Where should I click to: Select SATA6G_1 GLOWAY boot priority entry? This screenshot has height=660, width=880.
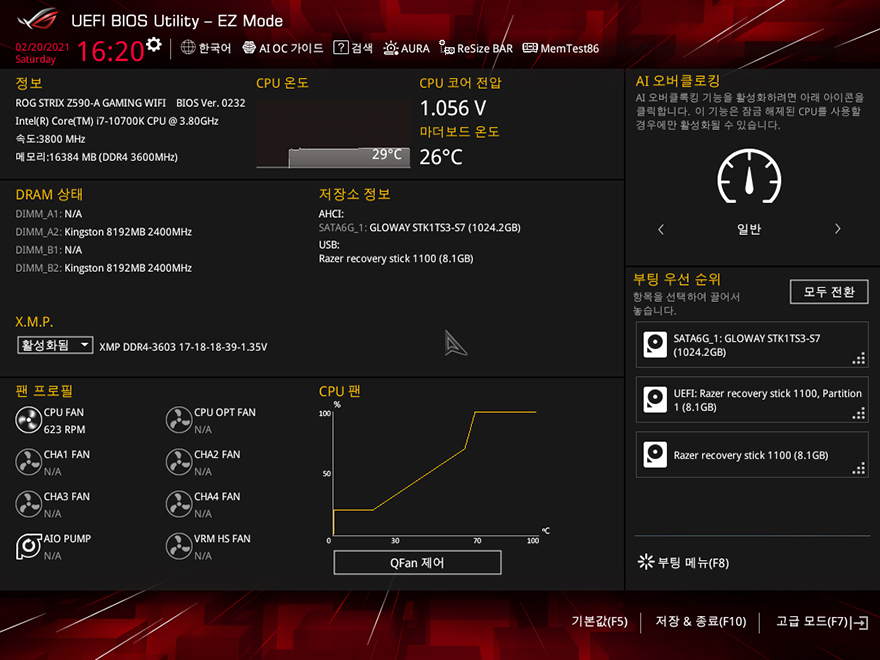pos(752,345)
